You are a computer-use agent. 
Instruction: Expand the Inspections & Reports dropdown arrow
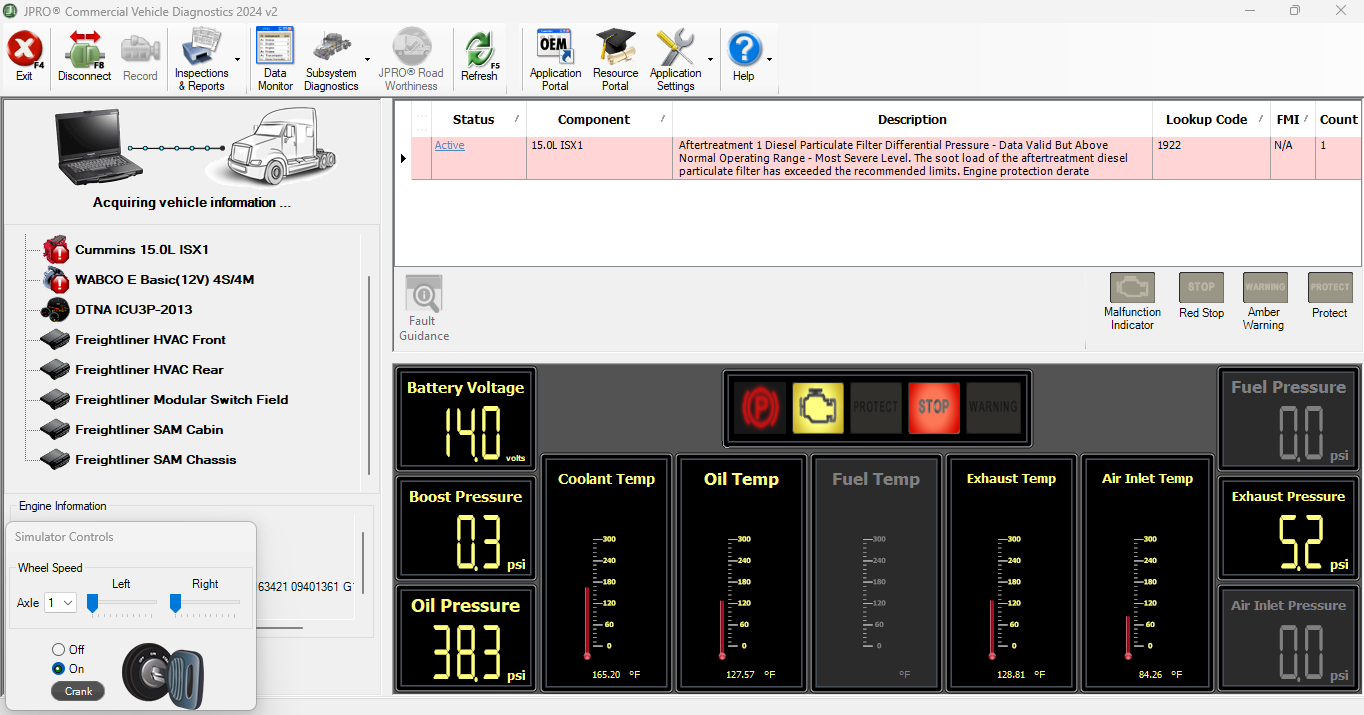click(237, 60)
